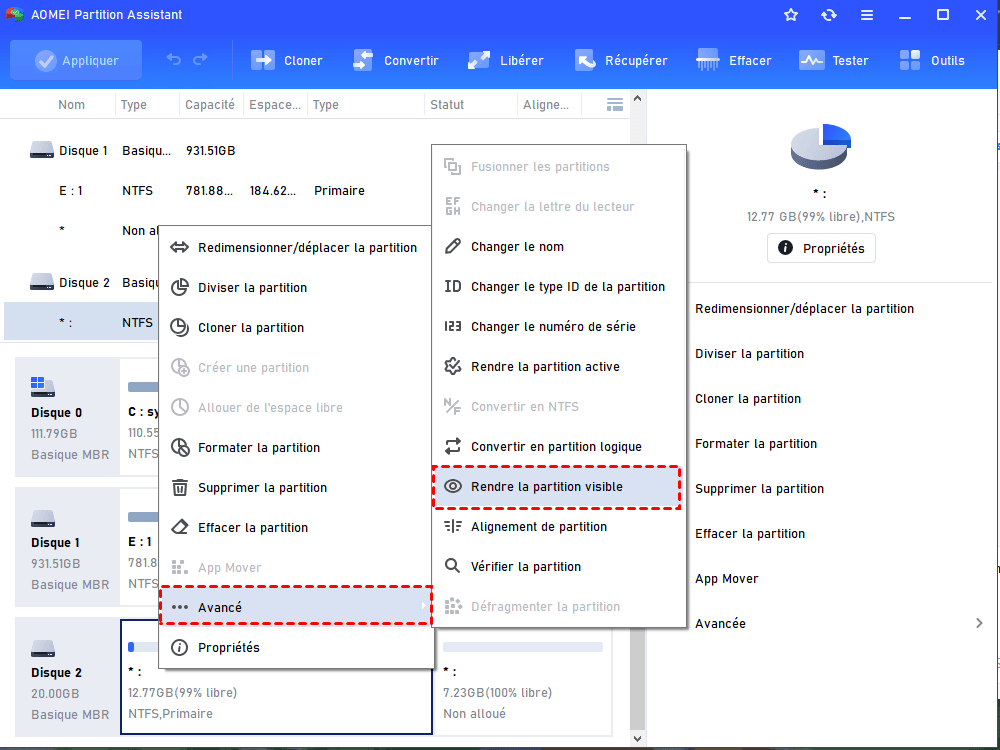1000x750 pixels.
Task: Select Rendre la partition active
Action: tap(559, 367)
